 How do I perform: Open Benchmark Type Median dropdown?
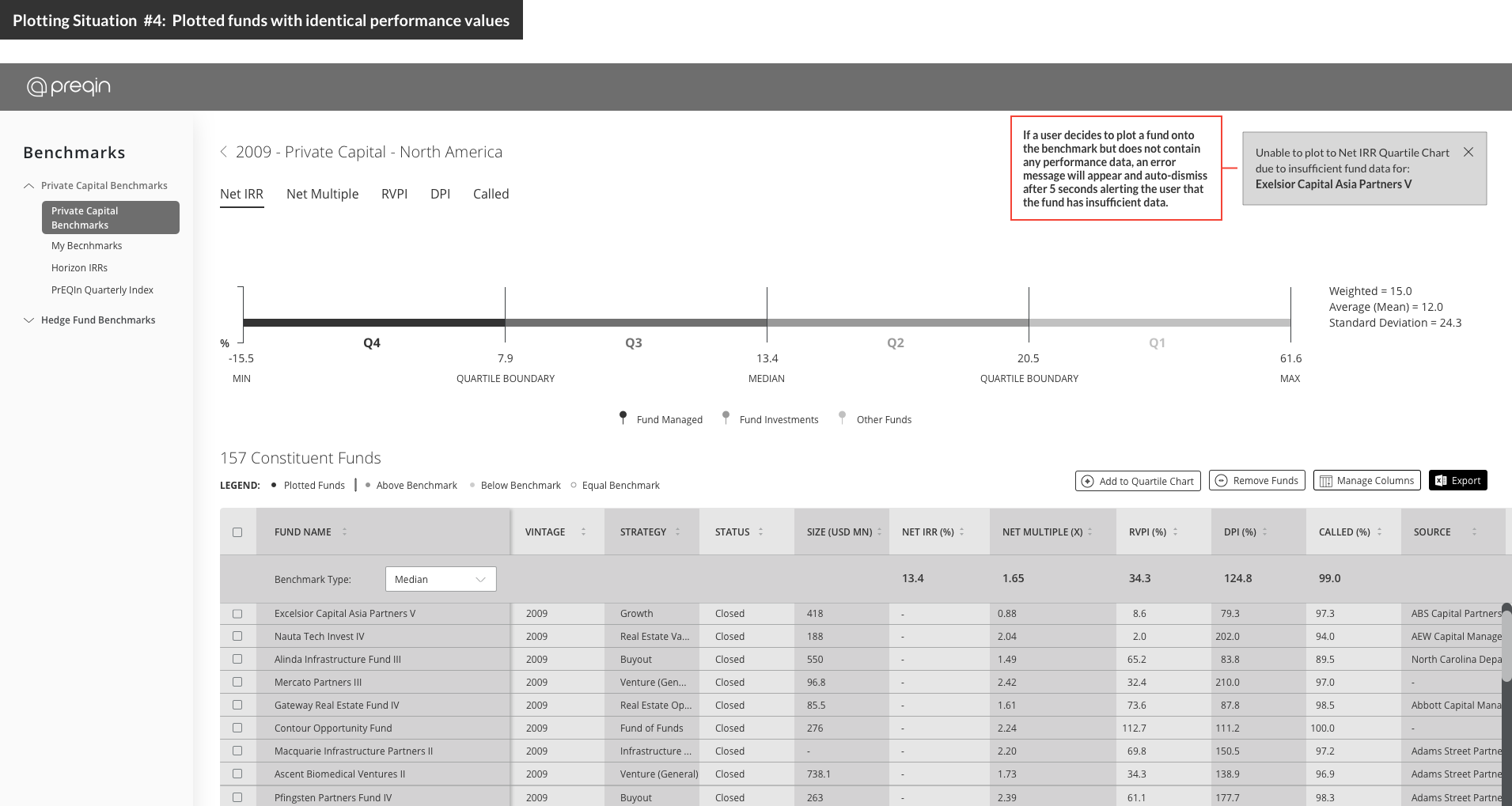click(441, 579)
